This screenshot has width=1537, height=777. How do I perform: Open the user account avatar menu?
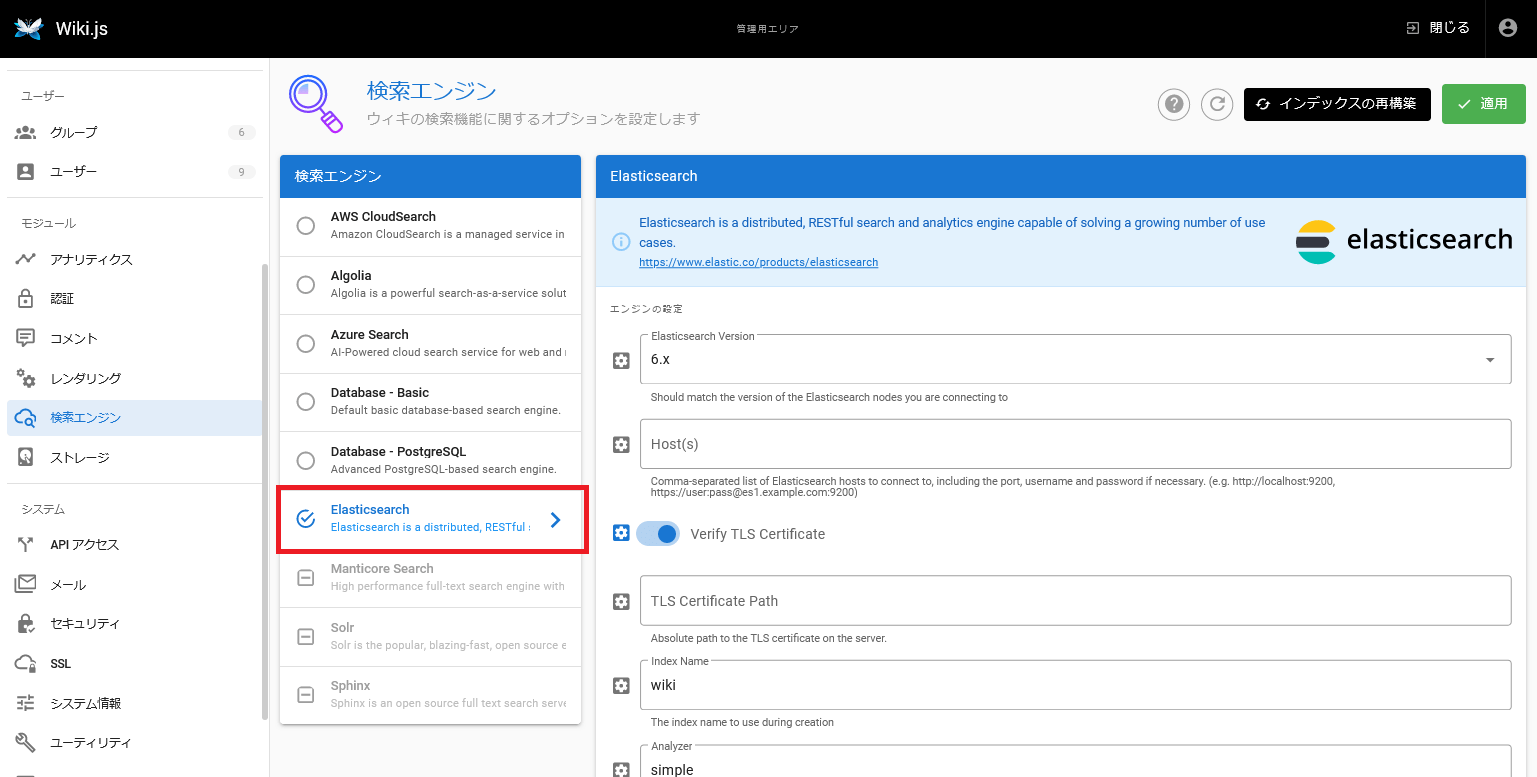pos(1508,28)
